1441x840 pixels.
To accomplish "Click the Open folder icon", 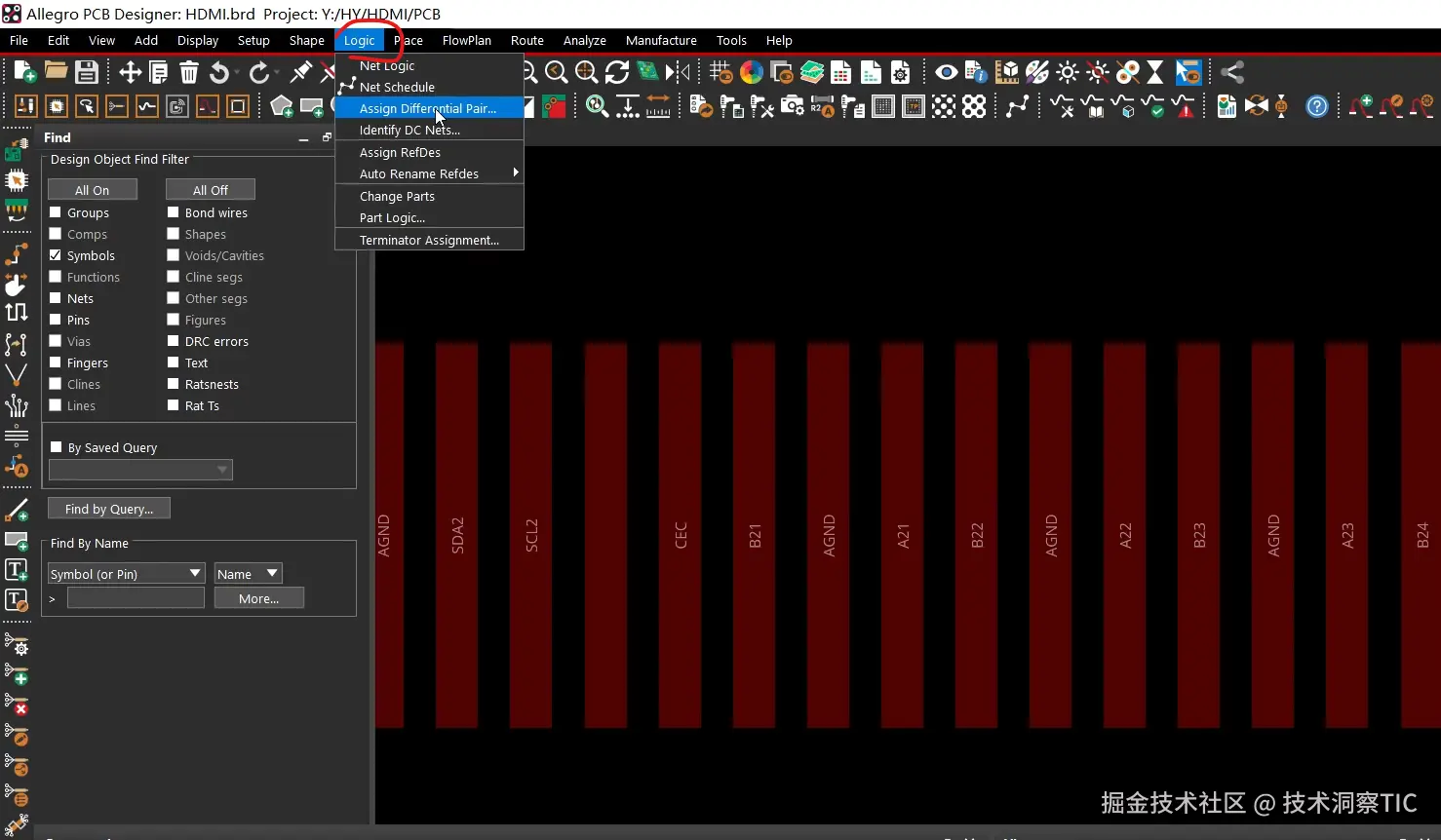I will click(x=56, y=72).
